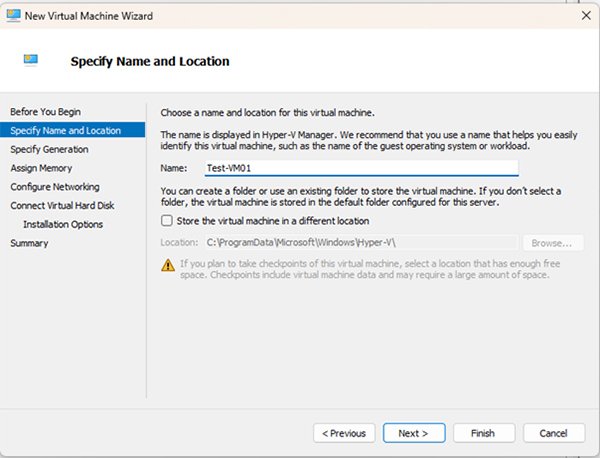Image resolution: width=600 pixels, height=458 pixels.
Task: Select the Connect Virtual Hard Disk step
Action: tap(63, 205)
